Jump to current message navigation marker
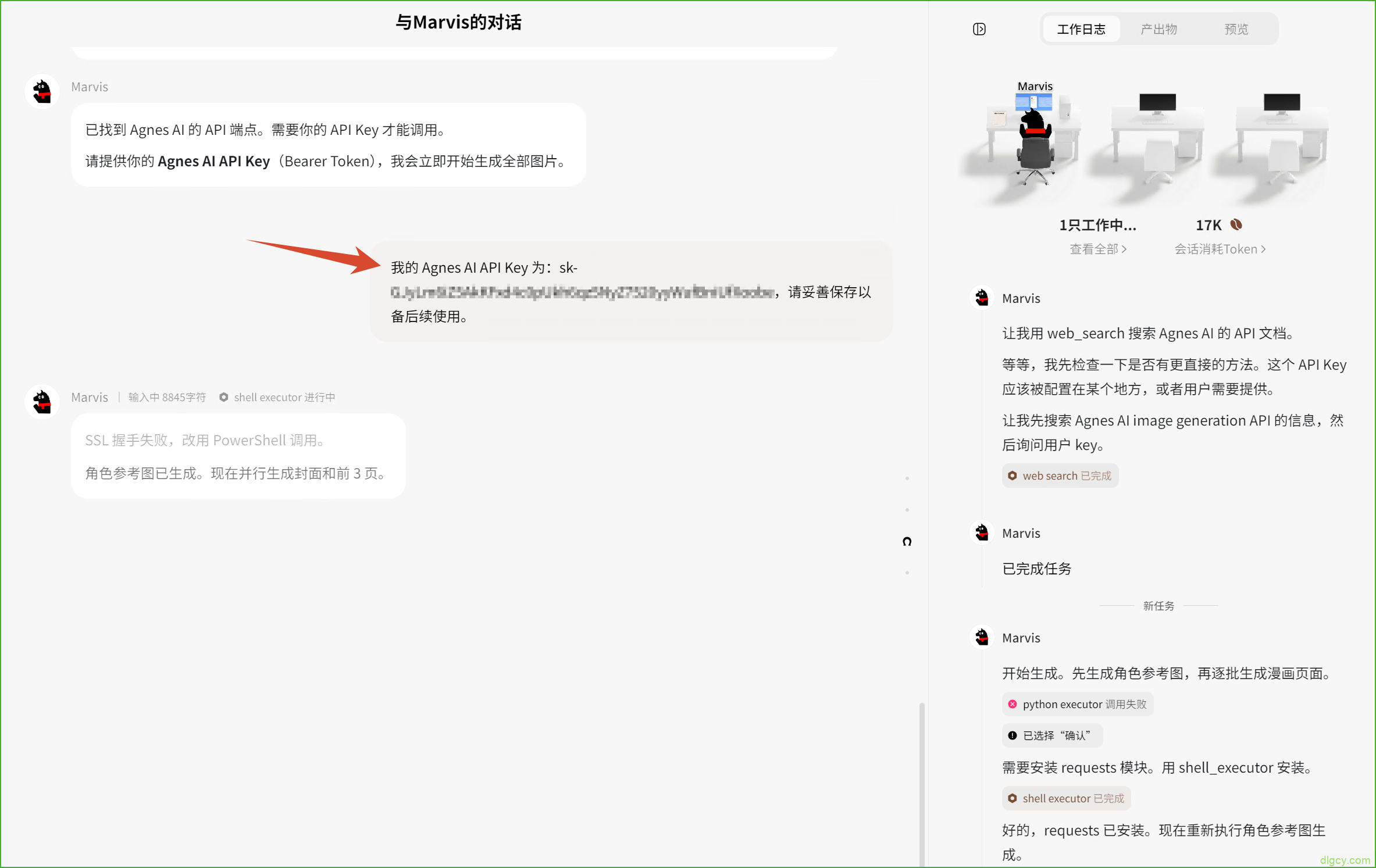The height and width of the screenshot is (868, 1376). 907,541
